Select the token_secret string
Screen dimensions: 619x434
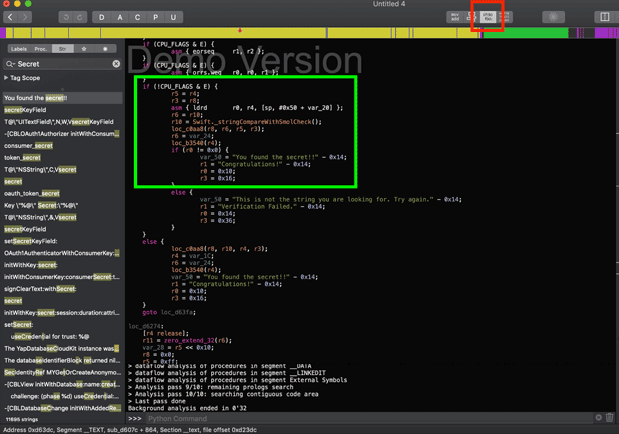tap(62, 158)
